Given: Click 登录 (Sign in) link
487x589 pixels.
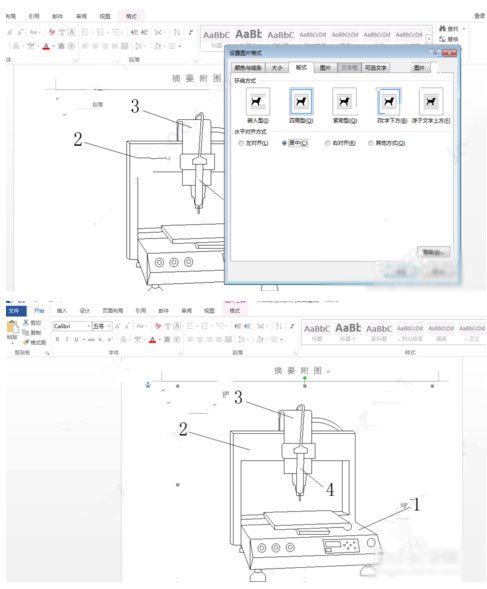Looking at the screenshot, I should point(479,16).
